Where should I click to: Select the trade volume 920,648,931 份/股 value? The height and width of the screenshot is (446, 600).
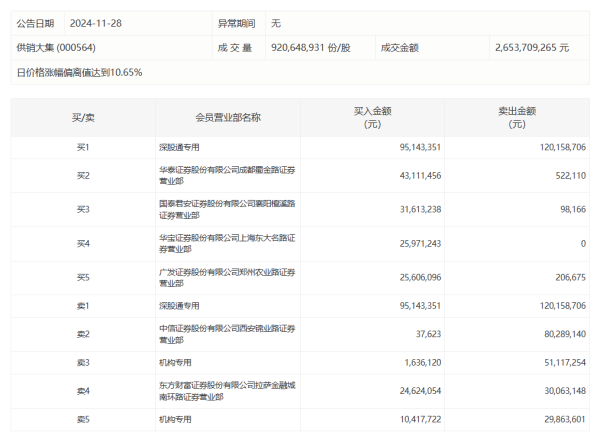[x=310, y=47]
